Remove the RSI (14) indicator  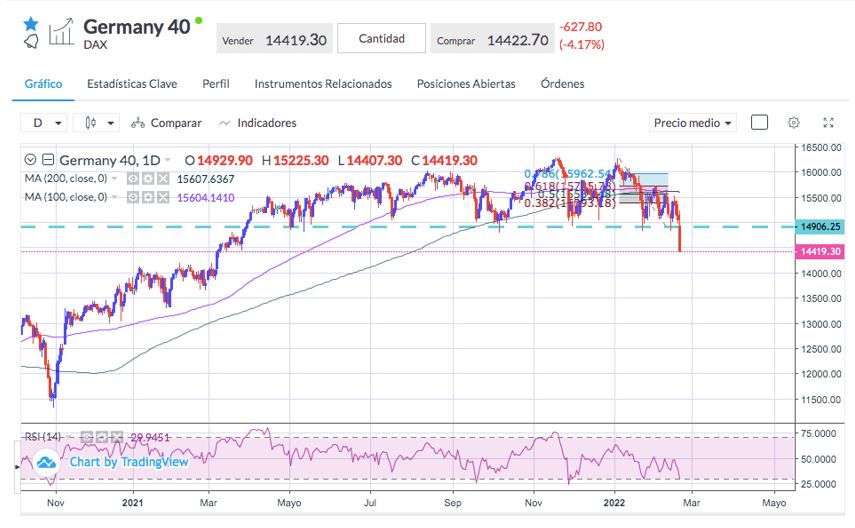[x=117, y=437]
